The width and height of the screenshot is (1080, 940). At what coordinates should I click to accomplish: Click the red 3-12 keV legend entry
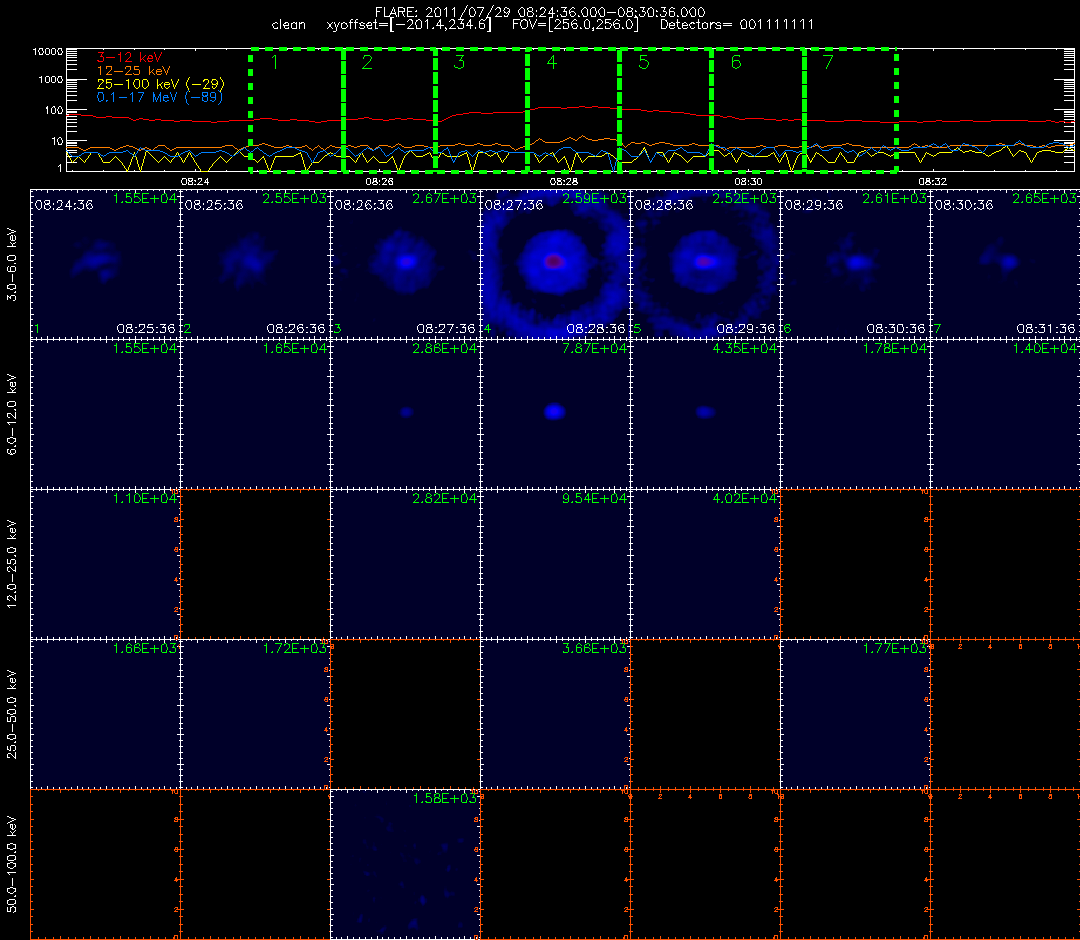[129, 57]
